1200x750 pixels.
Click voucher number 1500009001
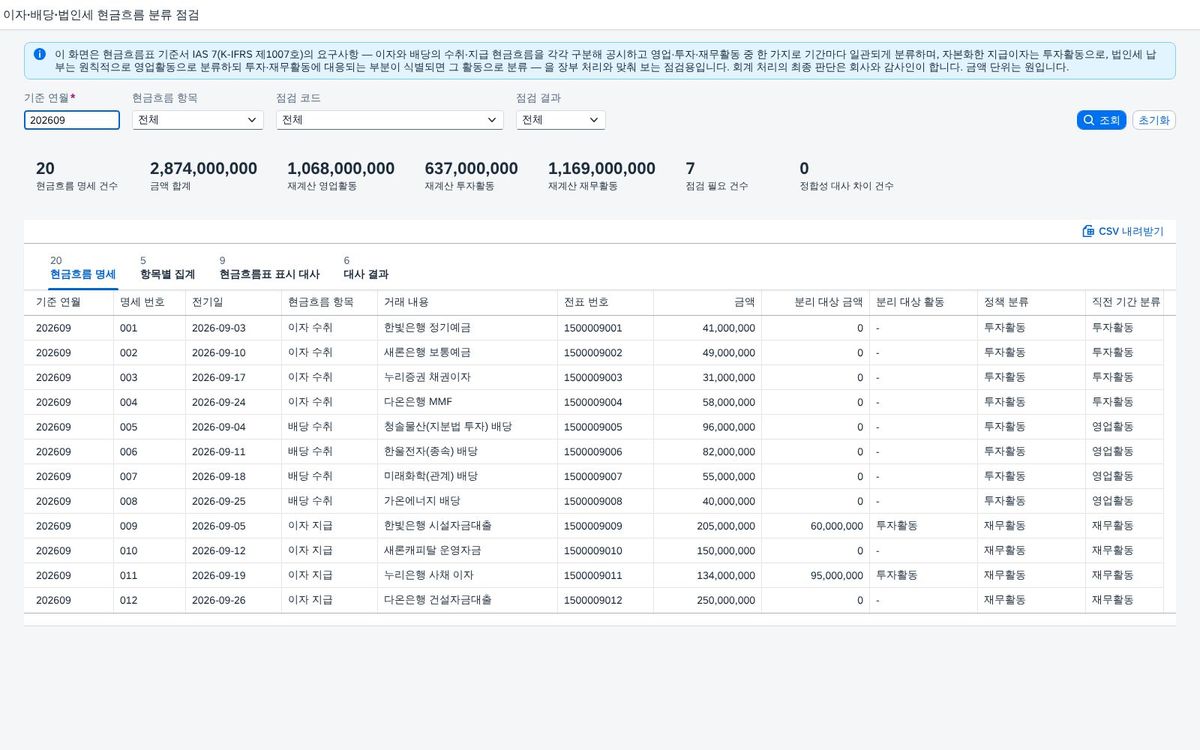click(593, 328)
